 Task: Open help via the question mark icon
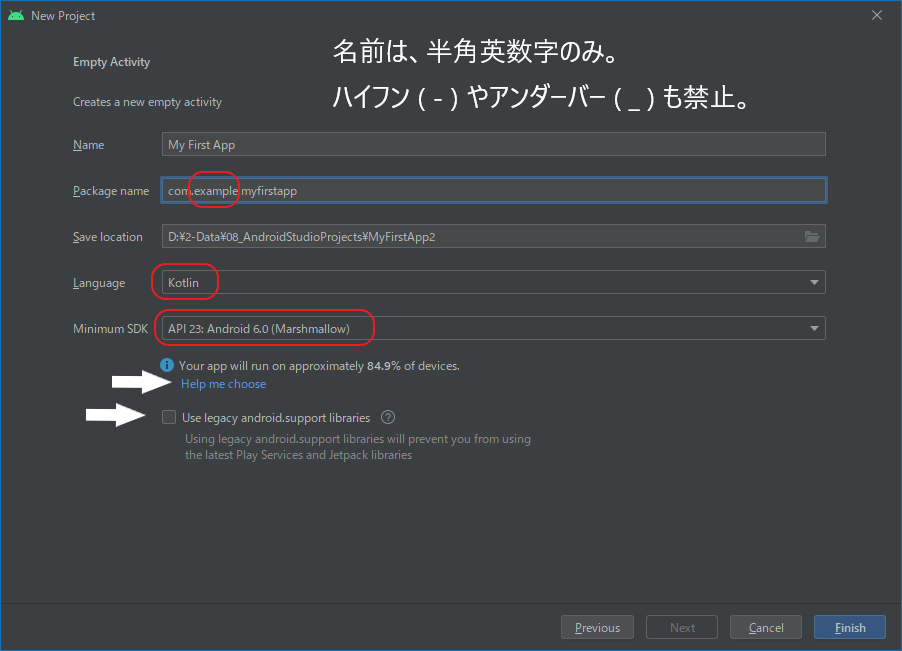tap(387, 417)
